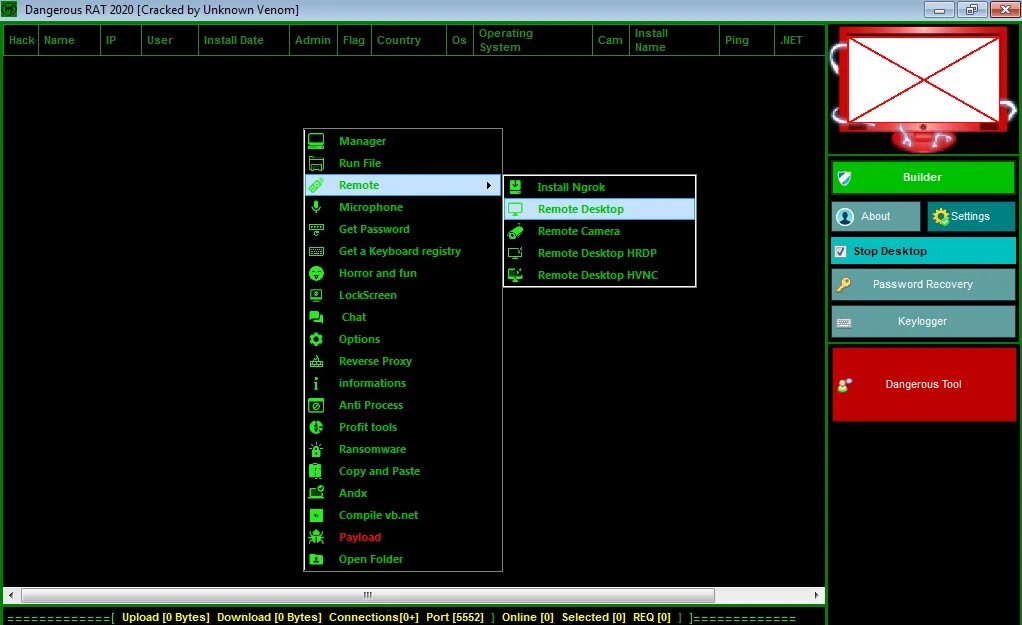Click the horizontal scrollbar thumb
This screenshot has width=1022, height=625.
[368, 595]
